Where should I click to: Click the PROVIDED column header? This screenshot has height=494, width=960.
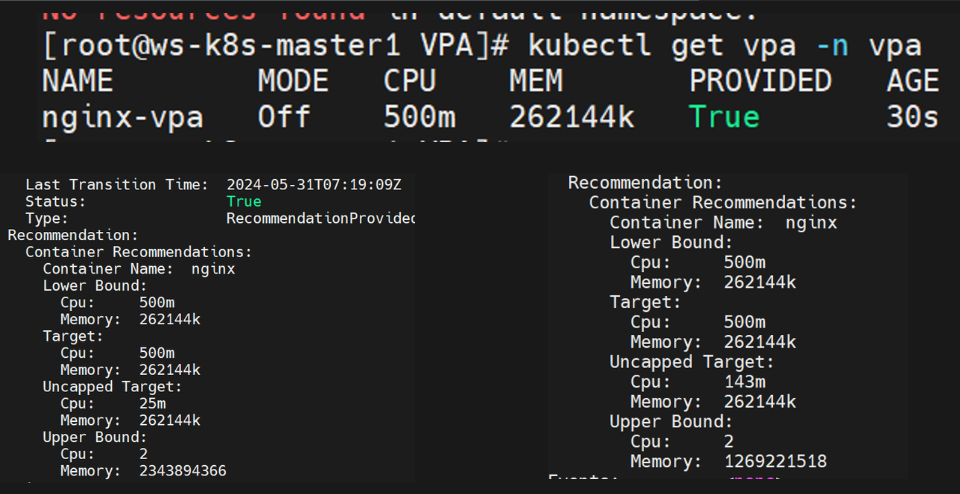[760, 81]
